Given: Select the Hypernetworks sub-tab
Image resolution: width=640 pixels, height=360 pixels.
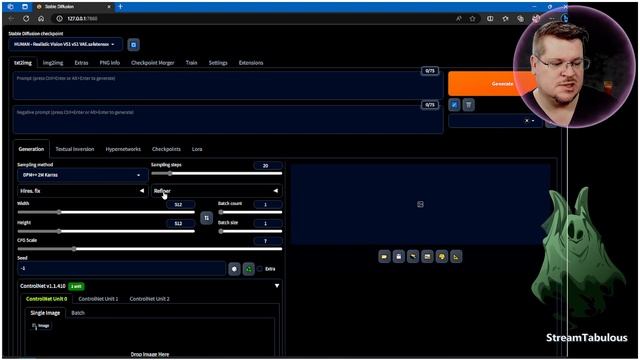Looking at the screenshot, I should [x=123, y=149].
